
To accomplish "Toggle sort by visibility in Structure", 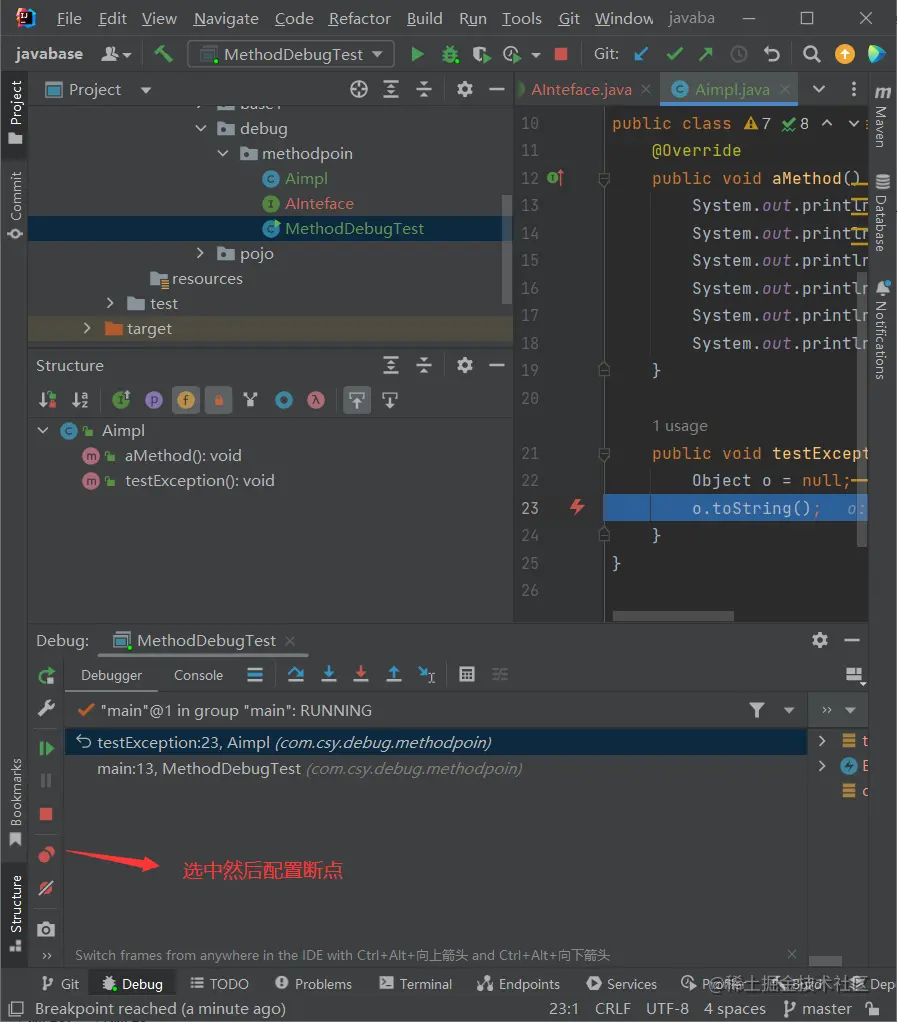I will pyautogui.click(x=48, y=400).
